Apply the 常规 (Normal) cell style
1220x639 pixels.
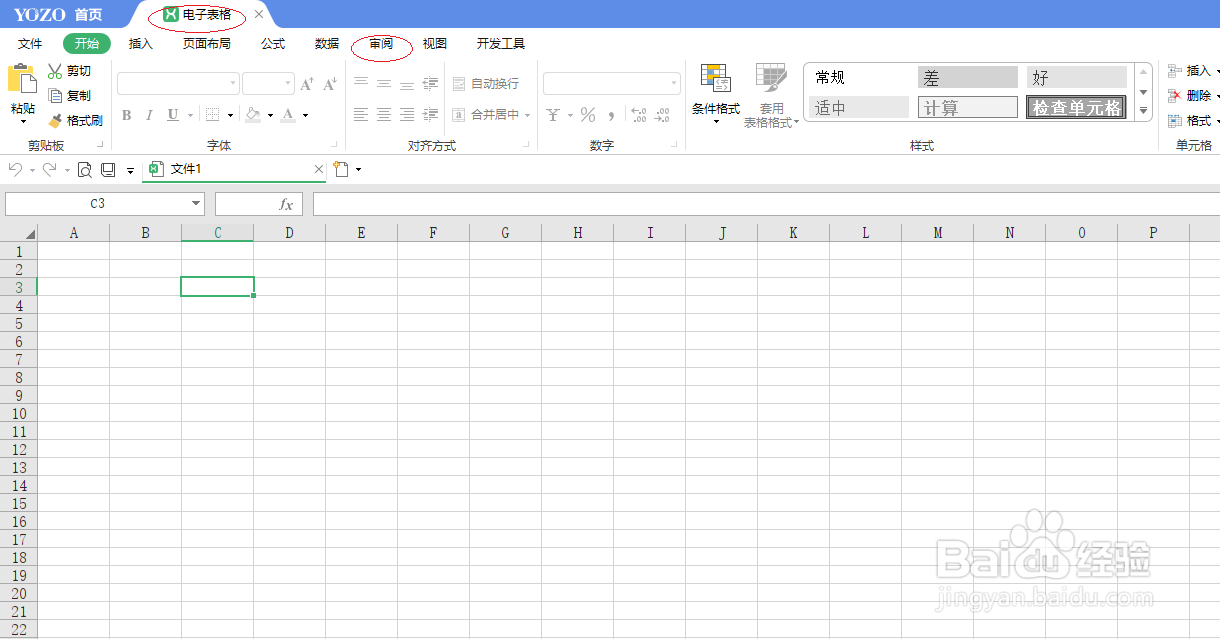pos(859,78)
